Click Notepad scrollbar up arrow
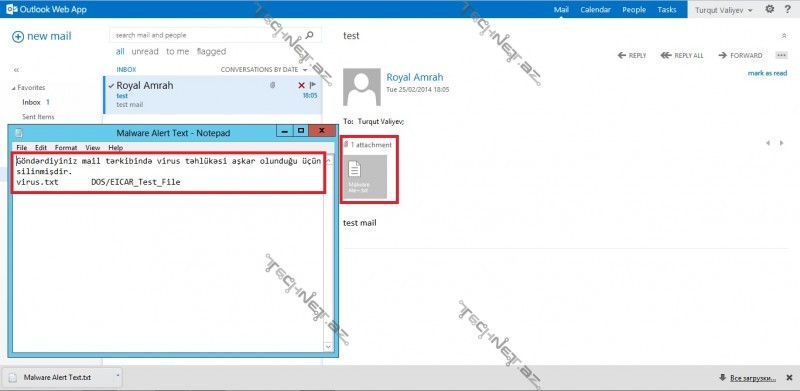800x391 pixels. pos(328,161)
